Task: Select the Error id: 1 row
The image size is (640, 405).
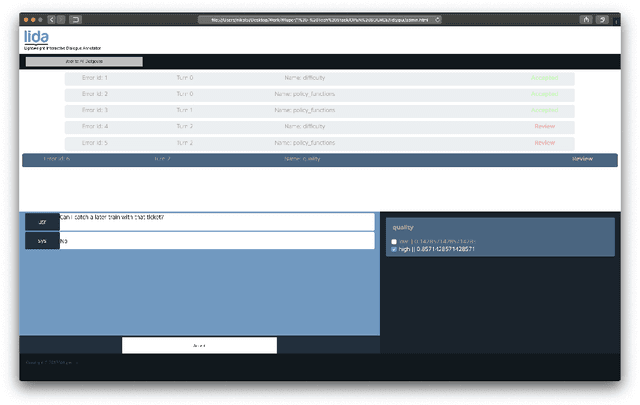Action: click(x=319, y=78)
